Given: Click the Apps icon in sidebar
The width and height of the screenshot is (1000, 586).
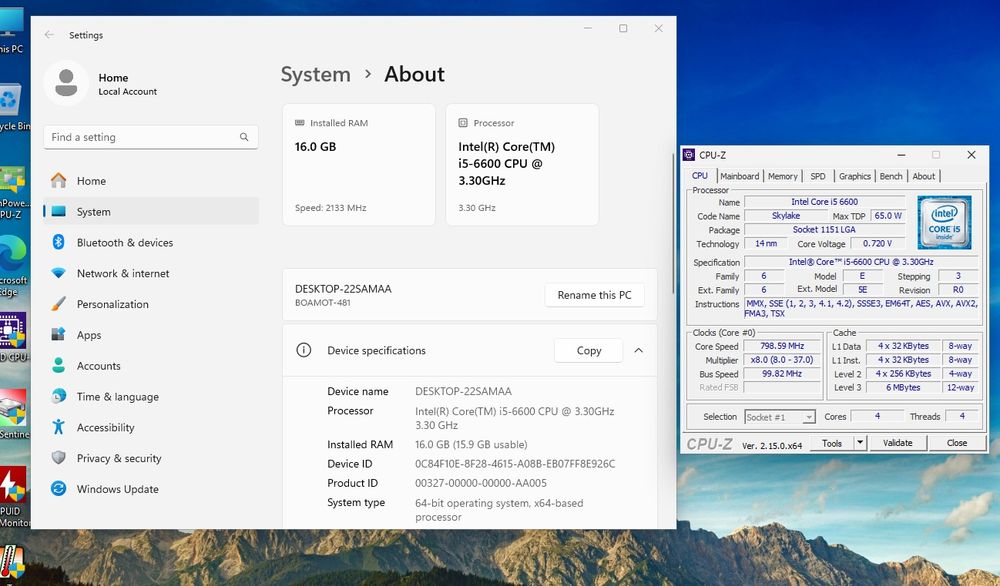Looking at the screenshot, I should [x=59, y=334].
